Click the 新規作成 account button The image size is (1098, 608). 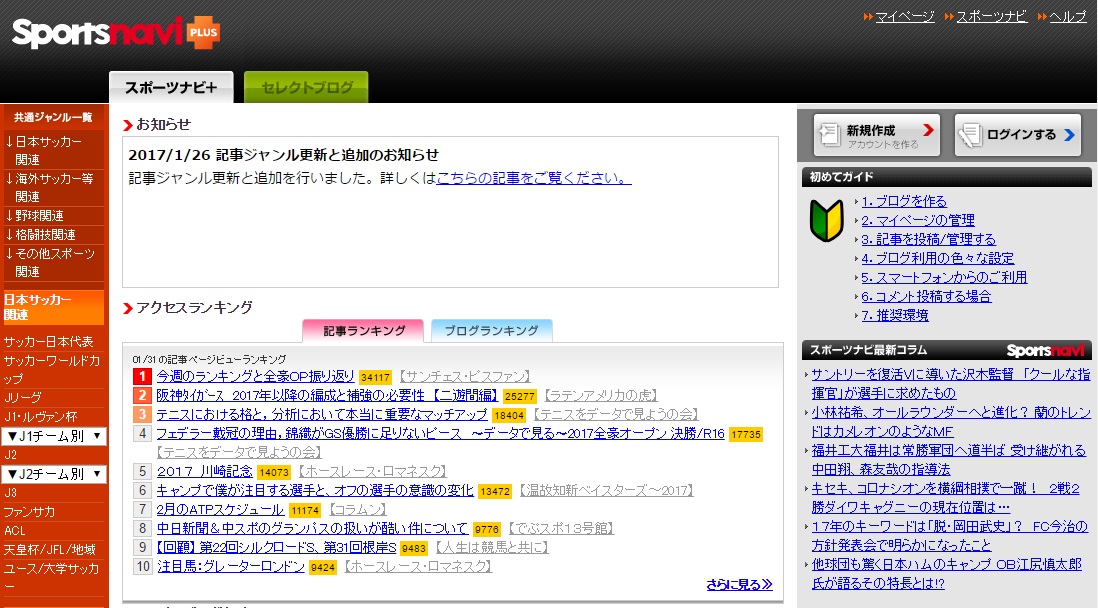pos(877,135)
